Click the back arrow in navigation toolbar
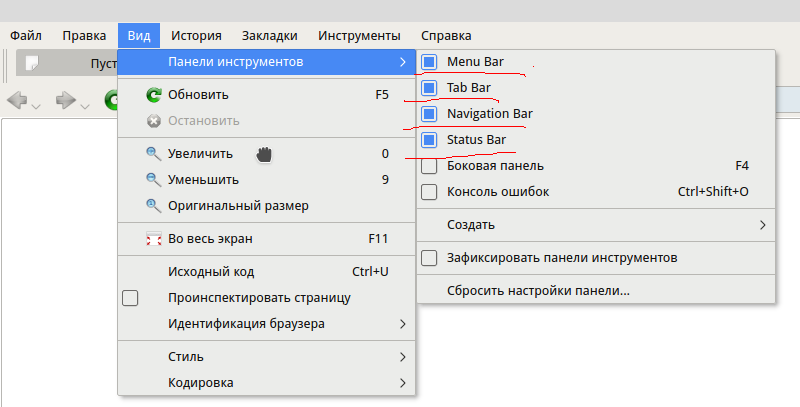Image resolution: width=800 pixels, height=407 pixels. pyautogui.click(x=17, y=101)
